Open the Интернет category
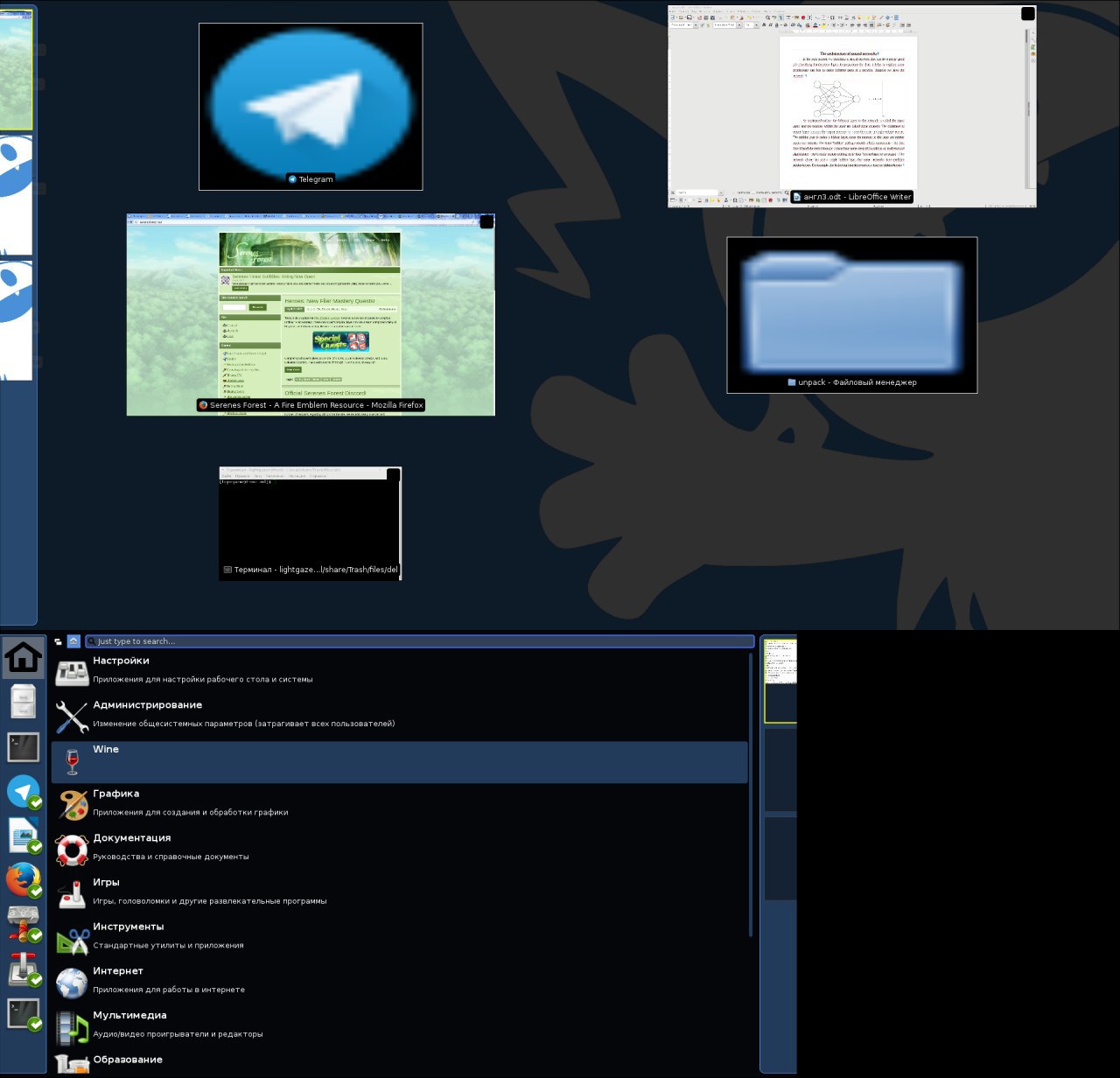The width and height of the screenshot is (1120, 1078). click(x=399, y=981)
